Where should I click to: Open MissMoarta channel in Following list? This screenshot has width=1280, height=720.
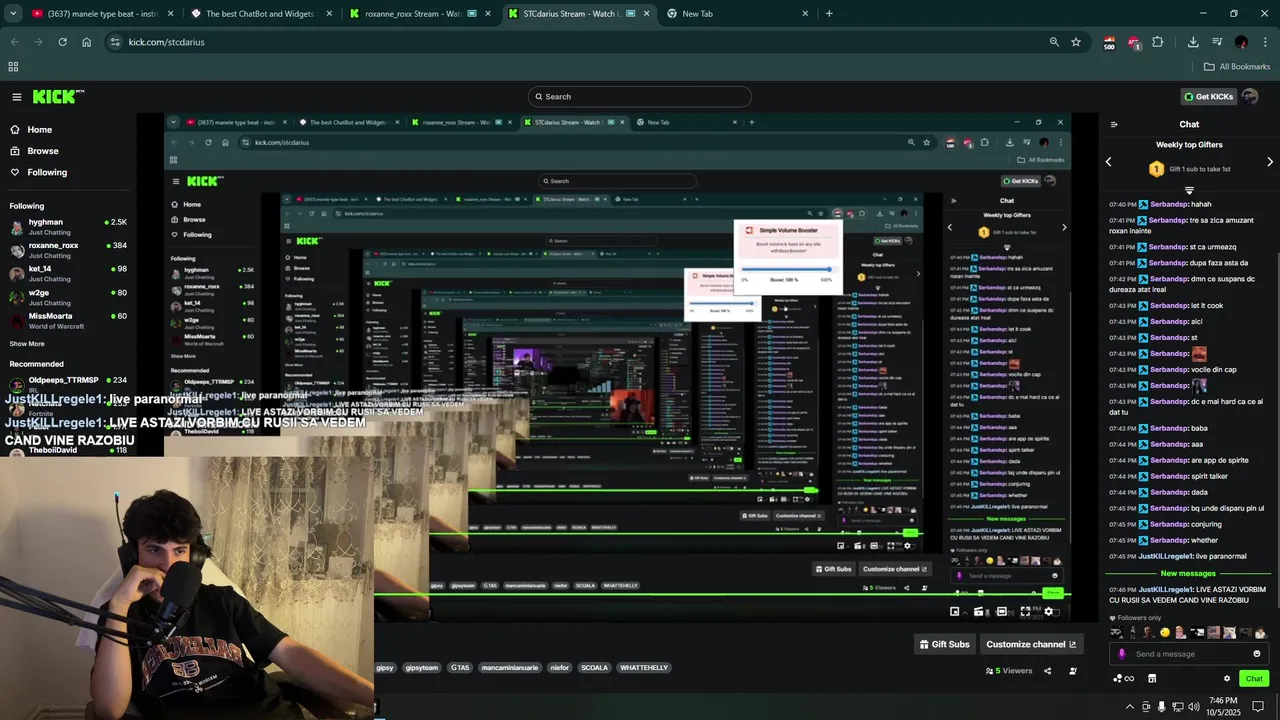pos(68,320)
